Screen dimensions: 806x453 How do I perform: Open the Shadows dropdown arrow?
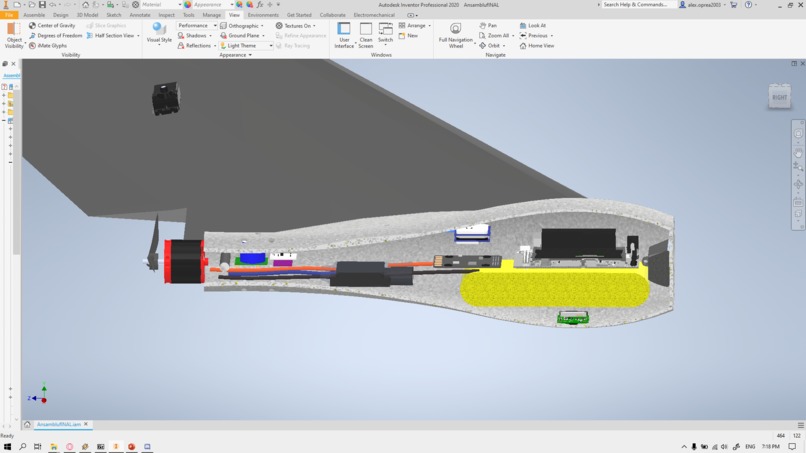(x=211, y=35)
